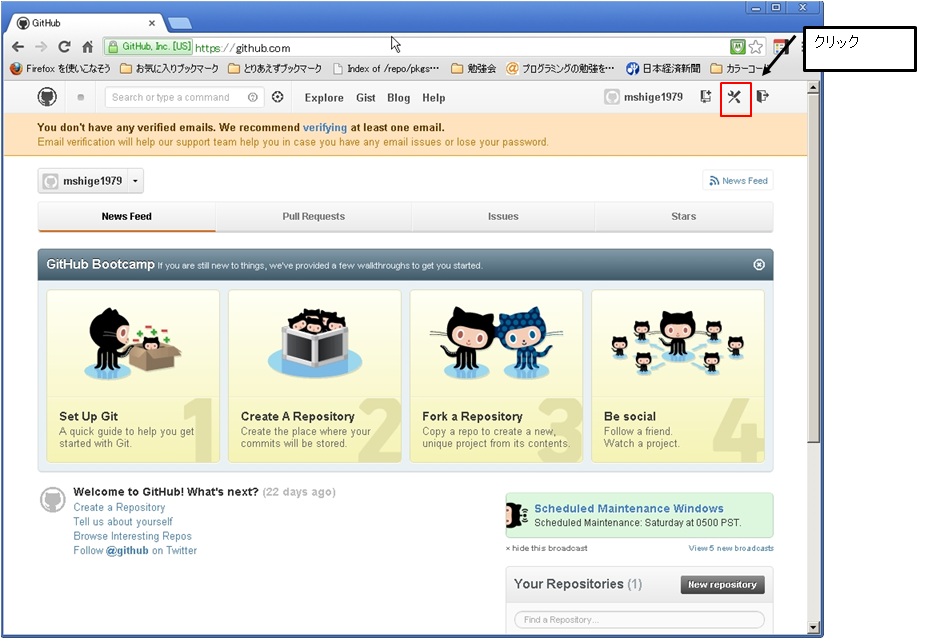Open the Create a Repository link
The image size is (925, 641).
point(119,507)
